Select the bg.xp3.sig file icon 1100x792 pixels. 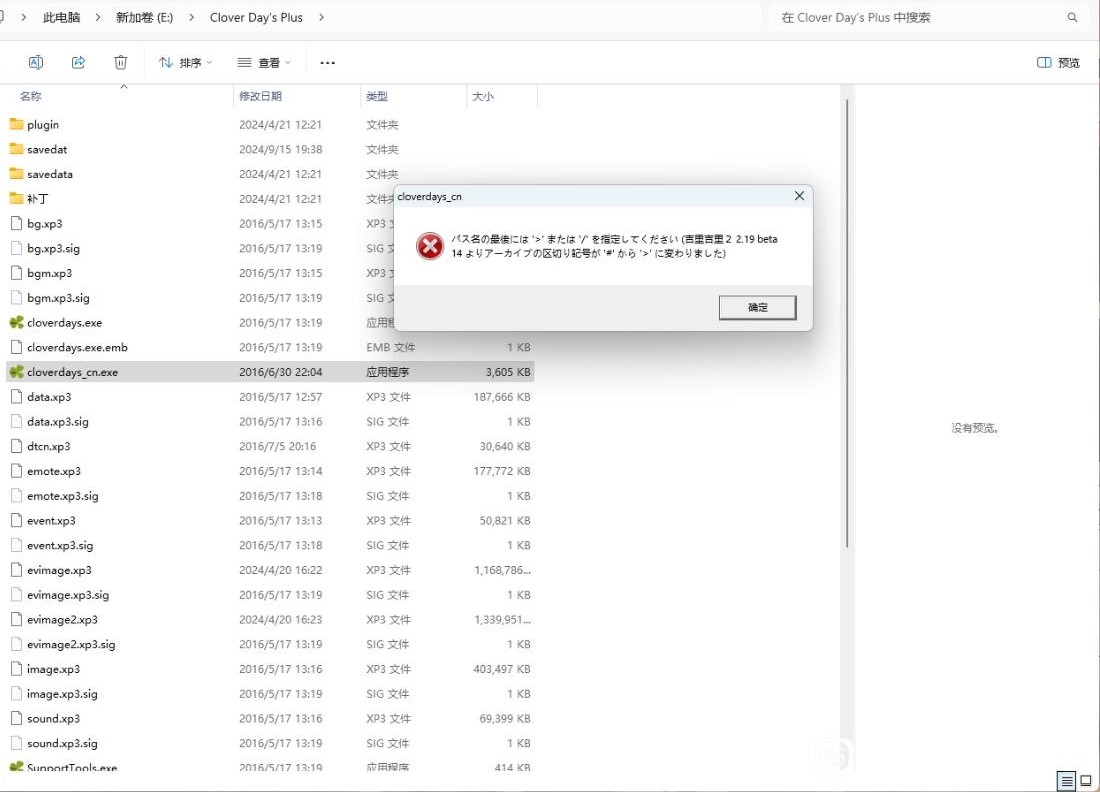click(x=16, y=248)
